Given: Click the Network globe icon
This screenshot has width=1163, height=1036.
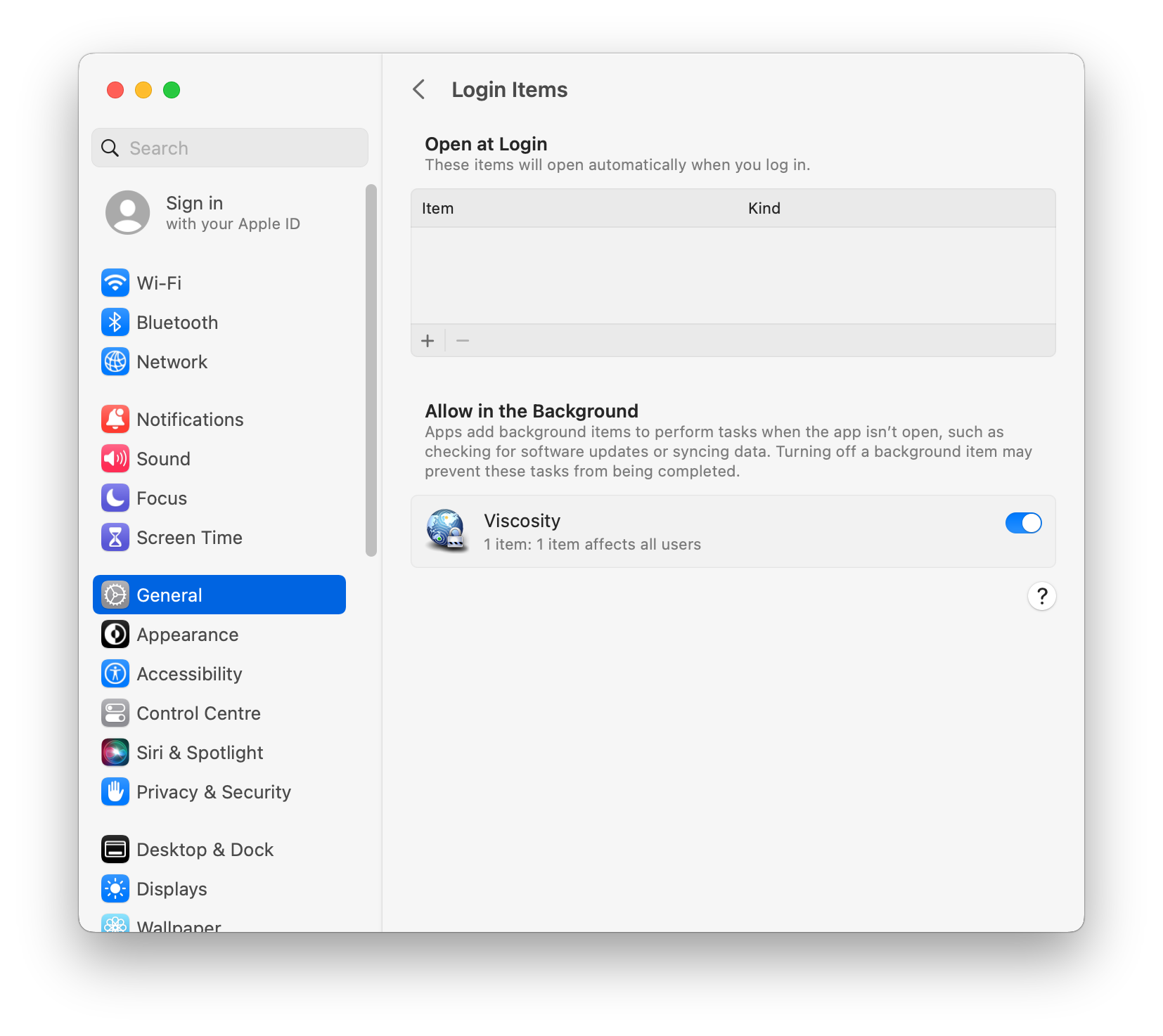Looking at the screenshot, I should click(115, 362).
